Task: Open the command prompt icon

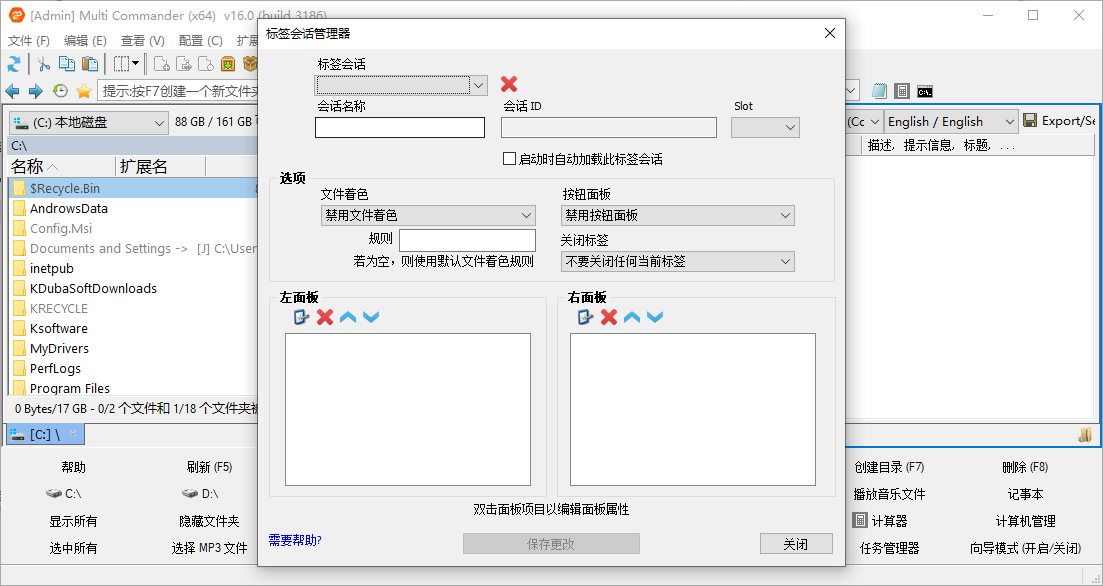Action: (925, 91)
